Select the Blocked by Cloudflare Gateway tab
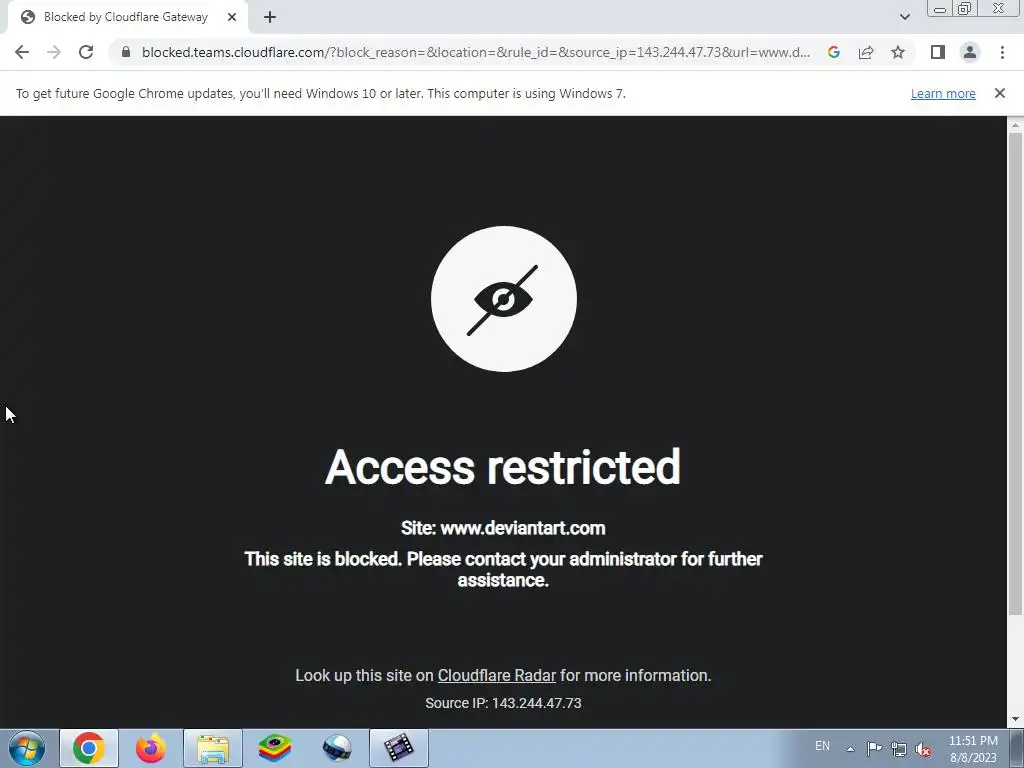The width and height of the screenshot is (1024, 768). click(127, 17)
